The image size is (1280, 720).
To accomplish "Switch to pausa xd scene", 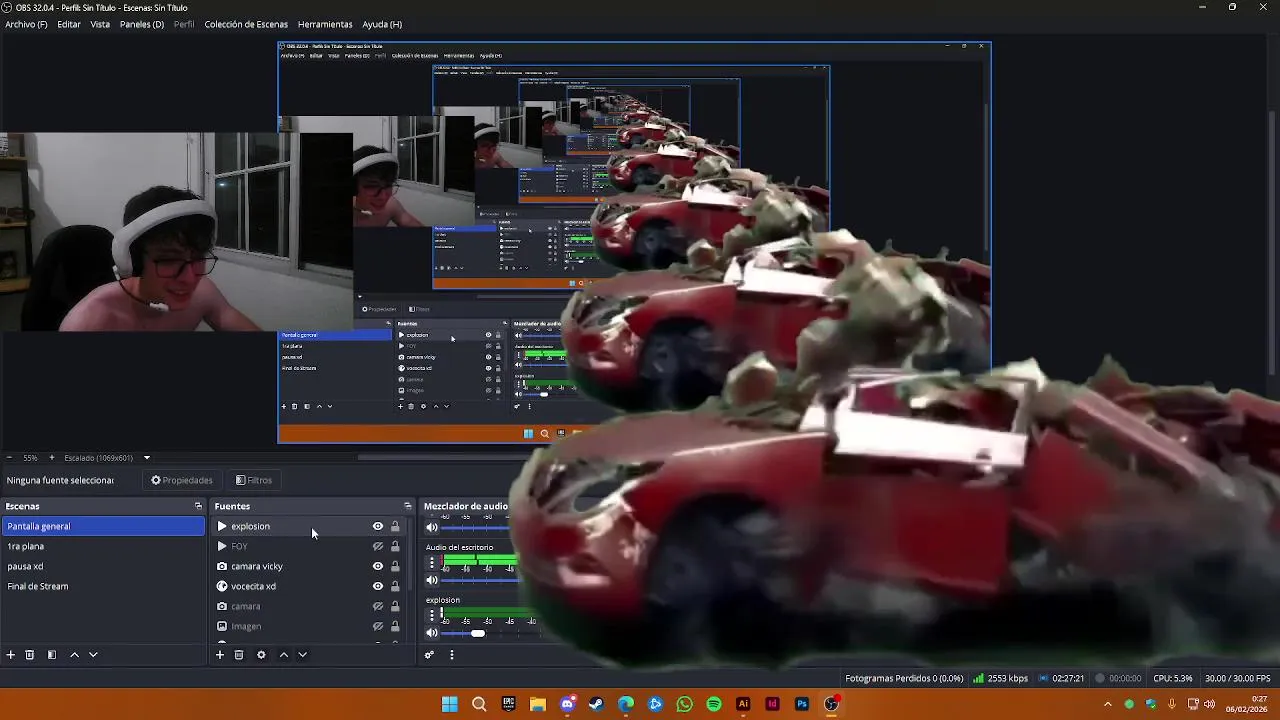I will click(x=102, y=566).
